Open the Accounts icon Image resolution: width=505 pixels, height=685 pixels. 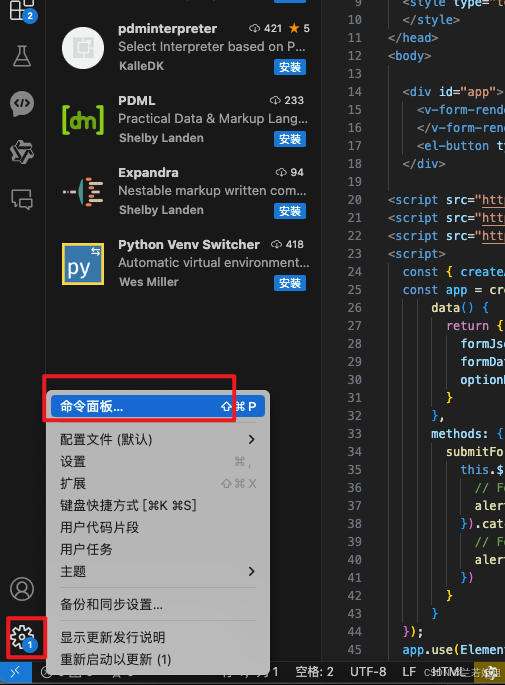click(22, 589)
